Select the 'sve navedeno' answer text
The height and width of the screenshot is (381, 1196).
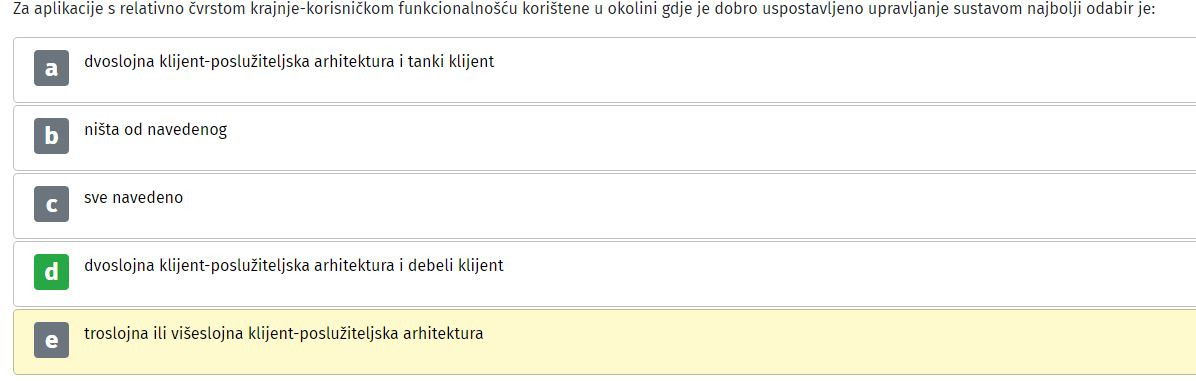click(133, 197)
